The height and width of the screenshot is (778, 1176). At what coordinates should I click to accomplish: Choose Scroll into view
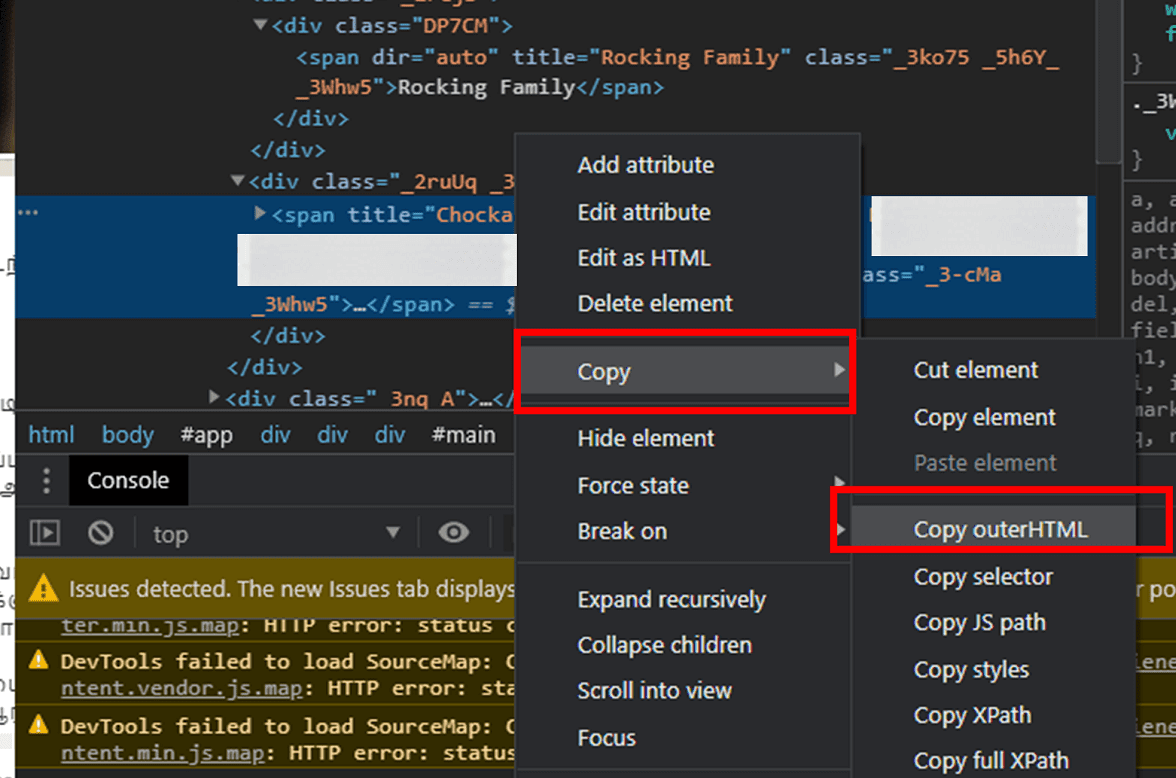click(x=654, y=691)
